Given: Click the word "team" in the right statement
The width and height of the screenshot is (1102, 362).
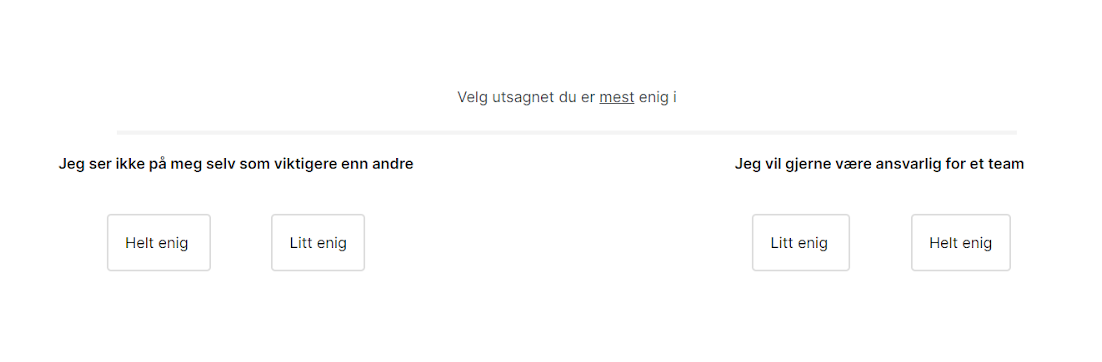Looking at the screenshot, I should click(1008, 164).
